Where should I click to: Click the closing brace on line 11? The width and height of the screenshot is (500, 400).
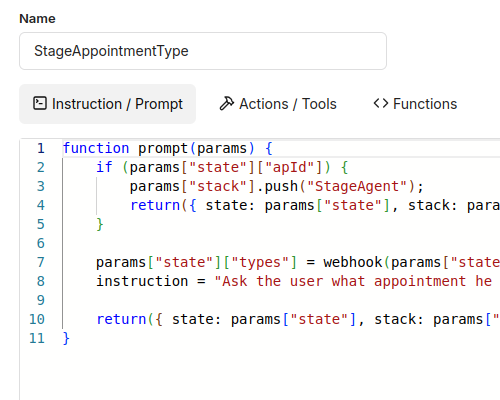[x=66, y=338]
